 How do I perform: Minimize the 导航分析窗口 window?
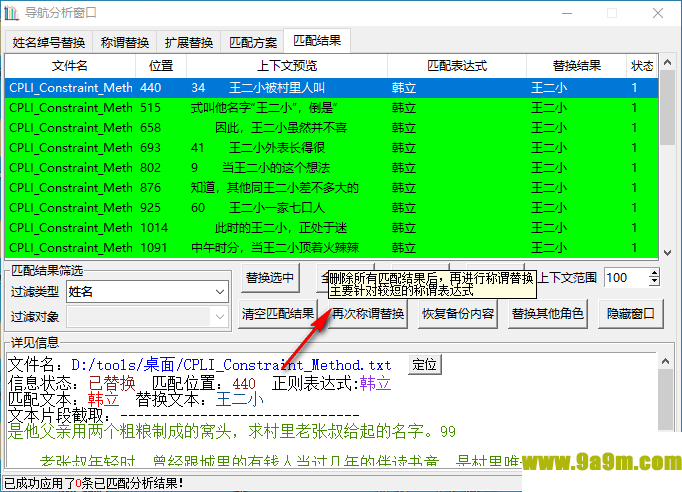(x=567, y=13)
